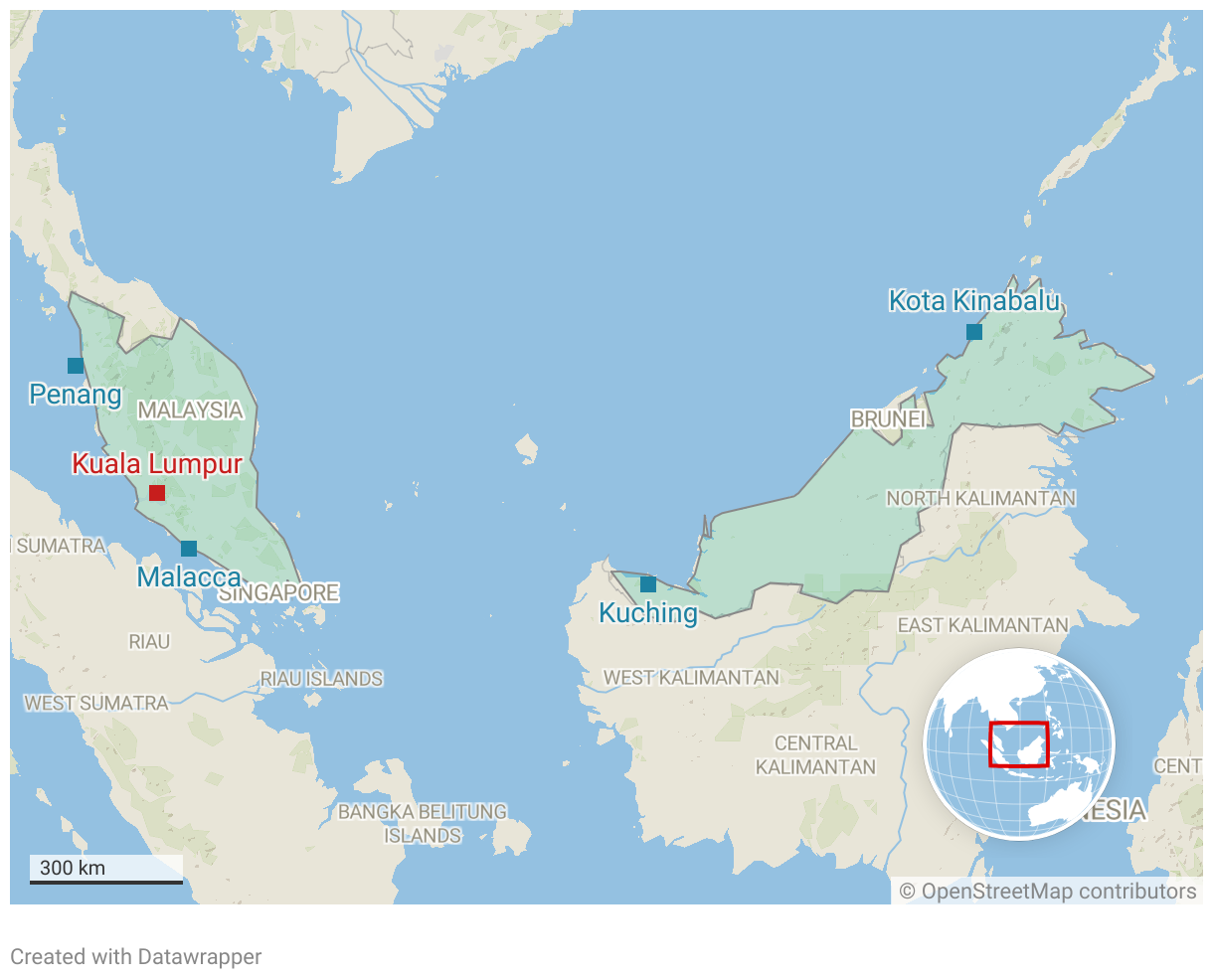Viewport: 1213px width, 980px height.
Task: Select the Kuching marker square
Action: pos(648,584)
